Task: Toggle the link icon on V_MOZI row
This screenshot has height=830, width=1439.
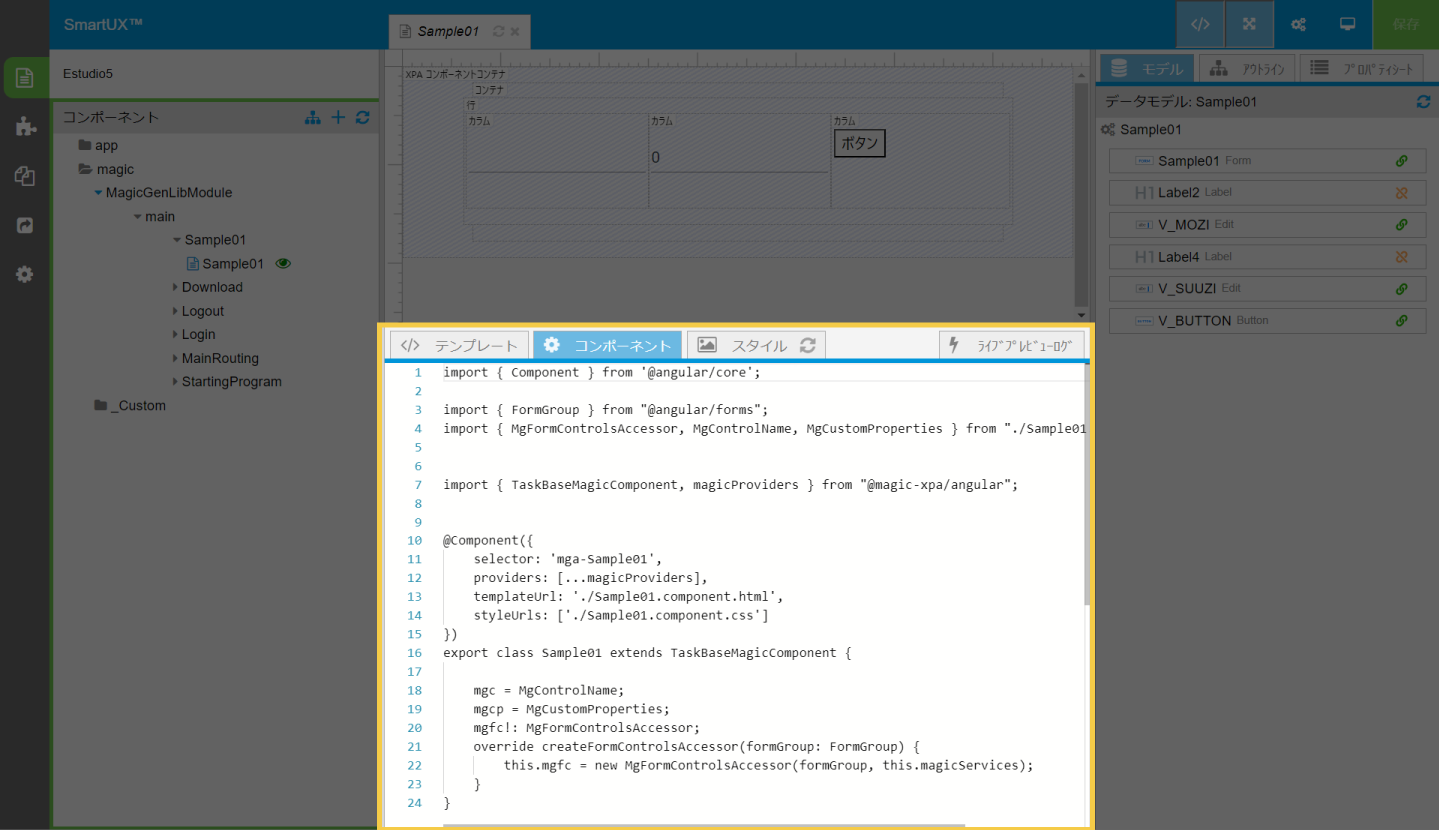Action: pos(1401,225)
